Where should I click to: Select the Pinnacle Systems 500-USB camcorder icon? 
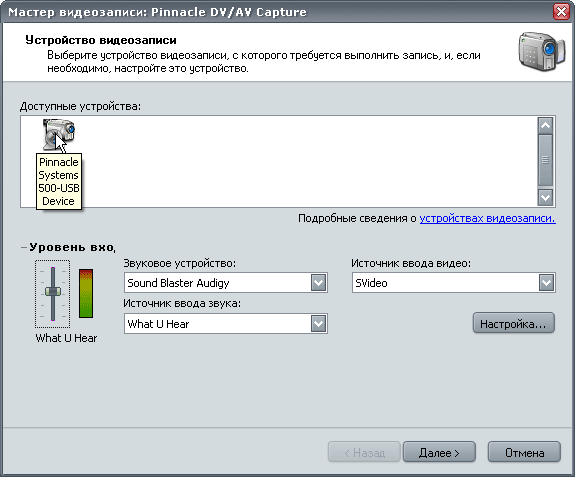click(x=59, y=134)
